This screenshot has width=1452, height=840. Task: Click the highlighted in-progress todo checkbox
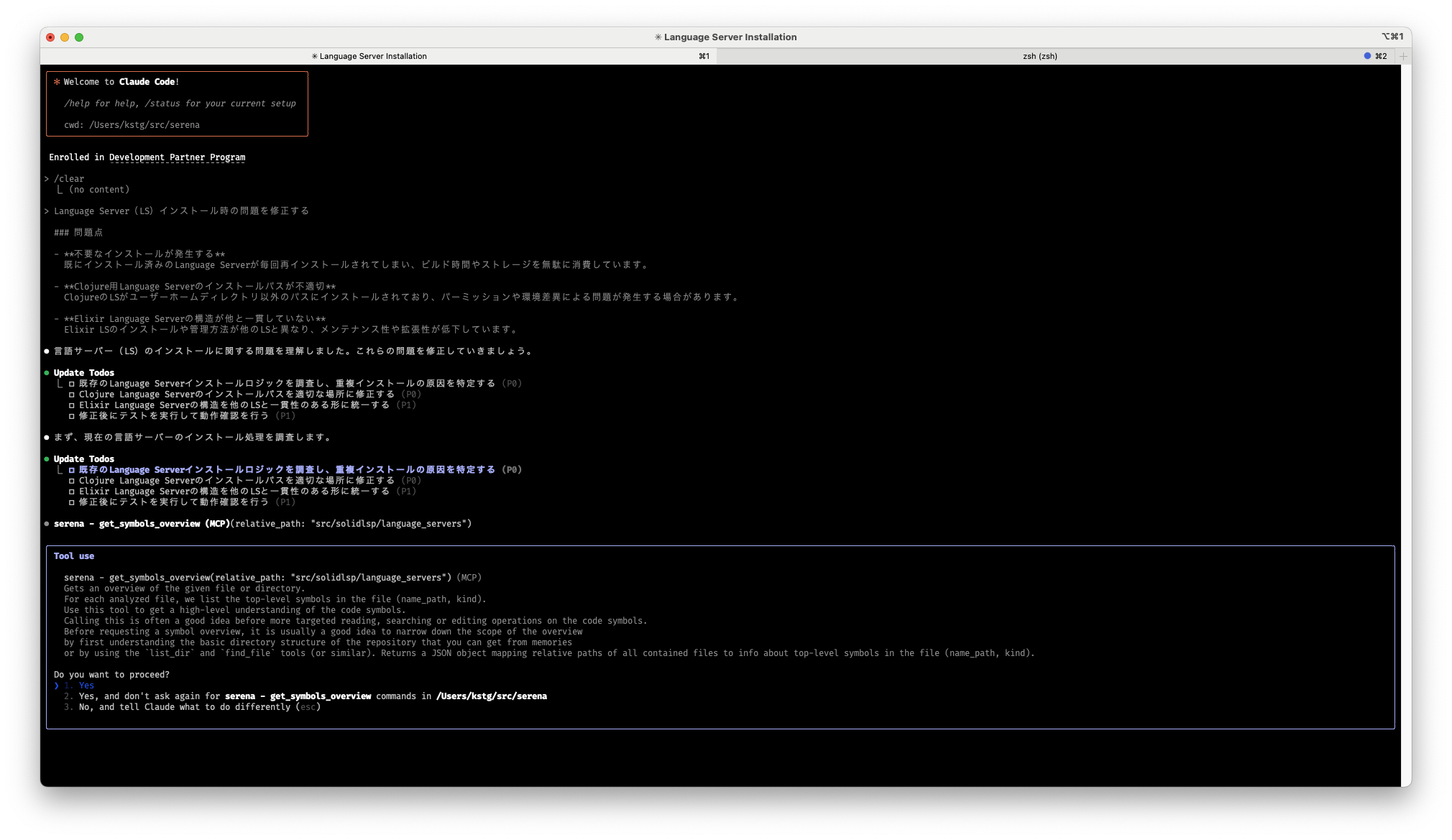pyautogui.click(x=72, y=470)
